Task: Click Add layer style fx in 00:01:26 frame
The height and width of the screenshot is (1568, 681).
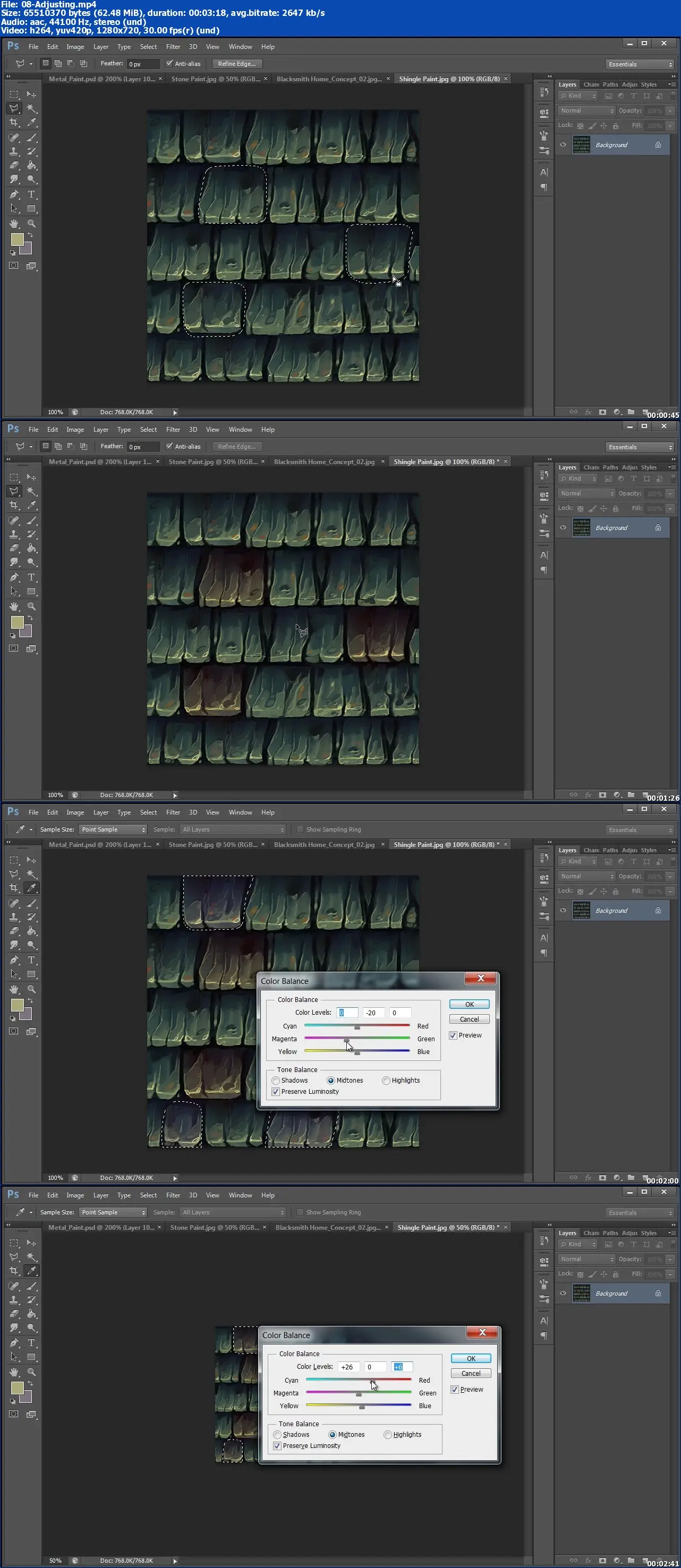Action: (x=589, y=795)
